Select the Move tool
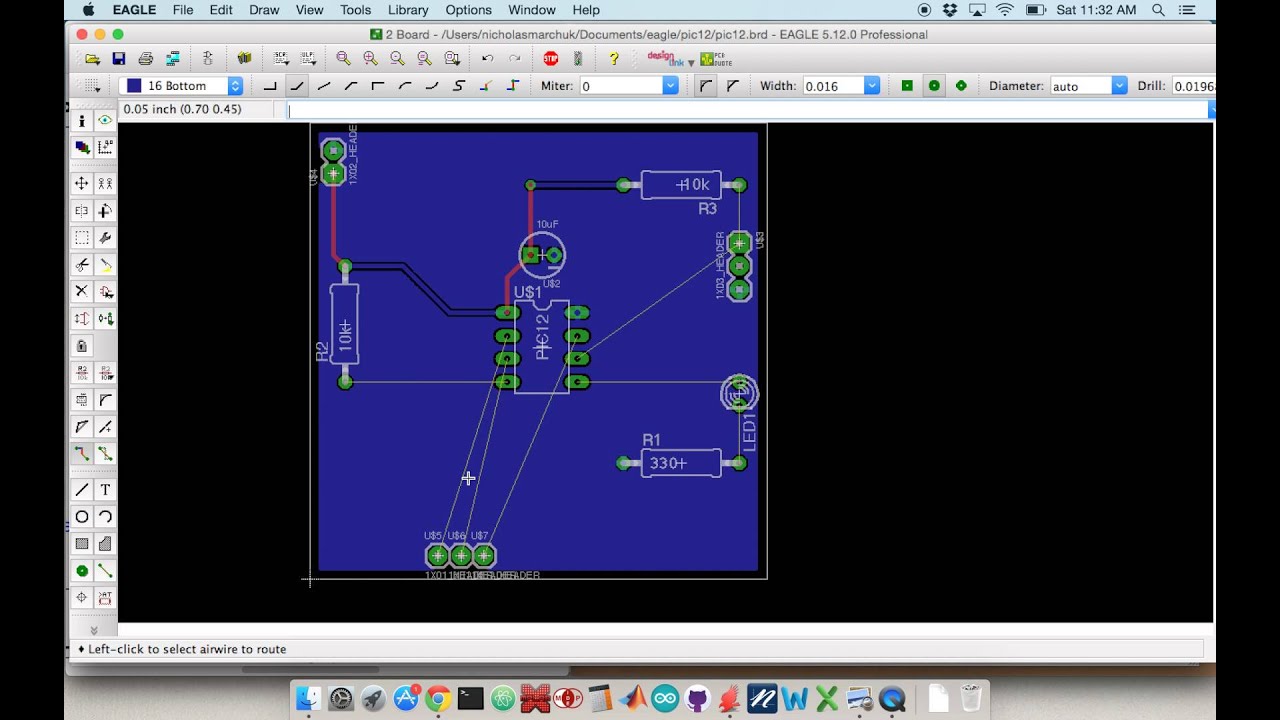Screen dimensions: 1280x720 click(x=81, y=184)
